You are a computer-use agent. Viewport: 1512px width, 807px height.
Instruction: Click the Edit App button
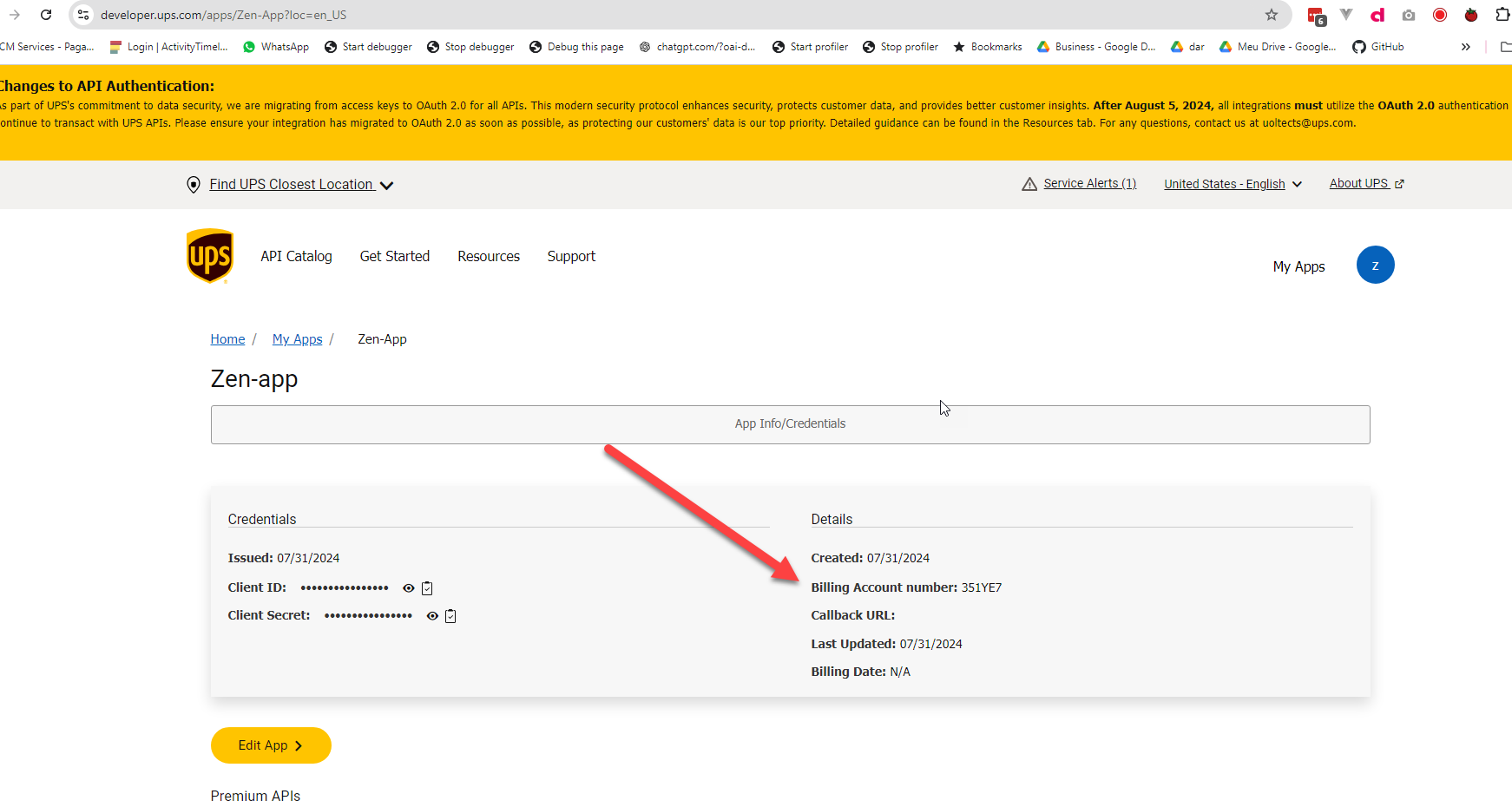[x=271, y=745]
